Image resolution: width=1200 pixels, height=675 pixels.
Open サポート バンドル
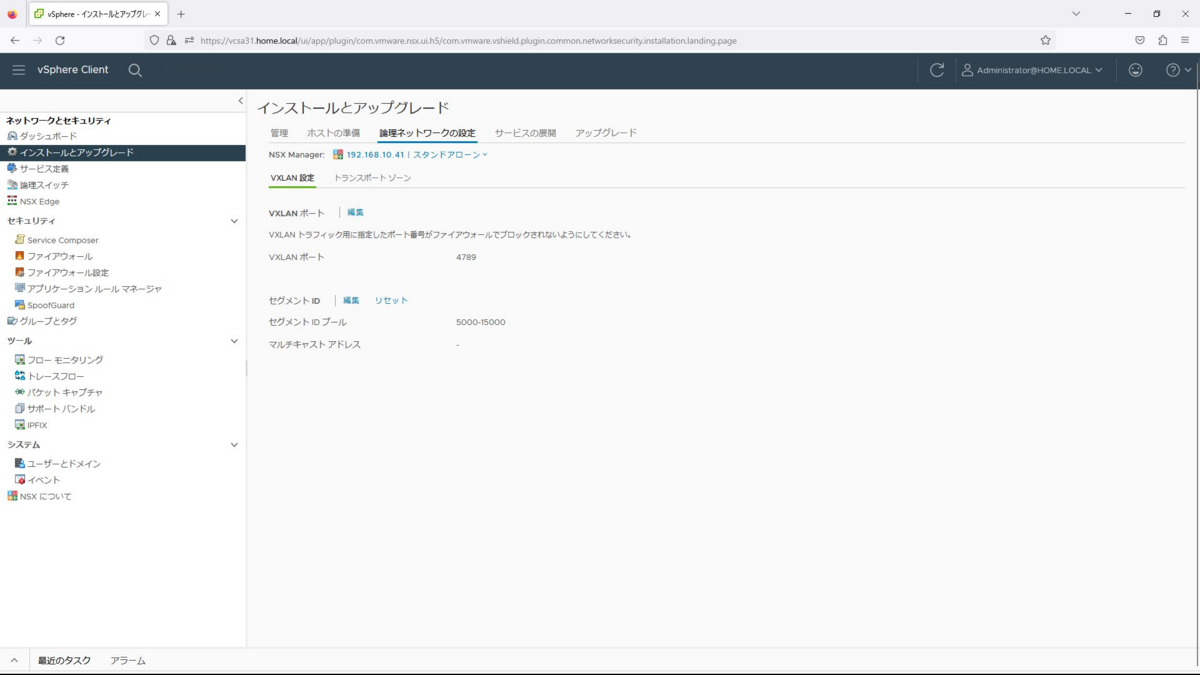point(60,409)
